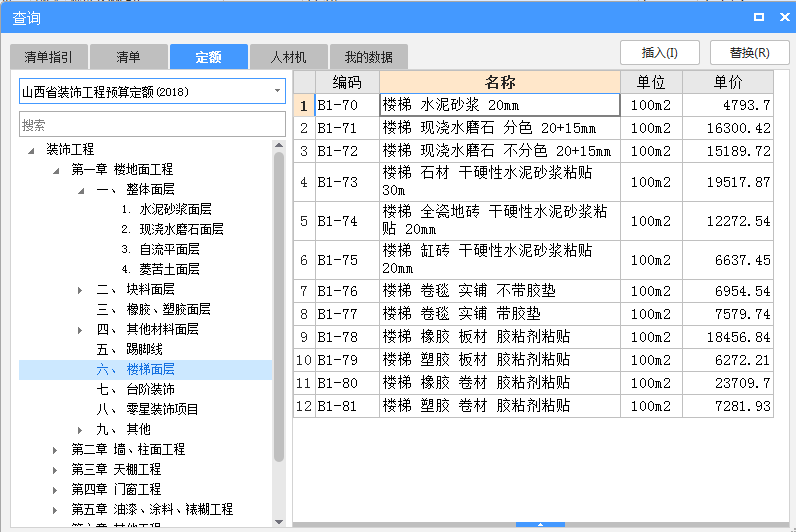Click the 插入(I) button

(x=659, y=52)
